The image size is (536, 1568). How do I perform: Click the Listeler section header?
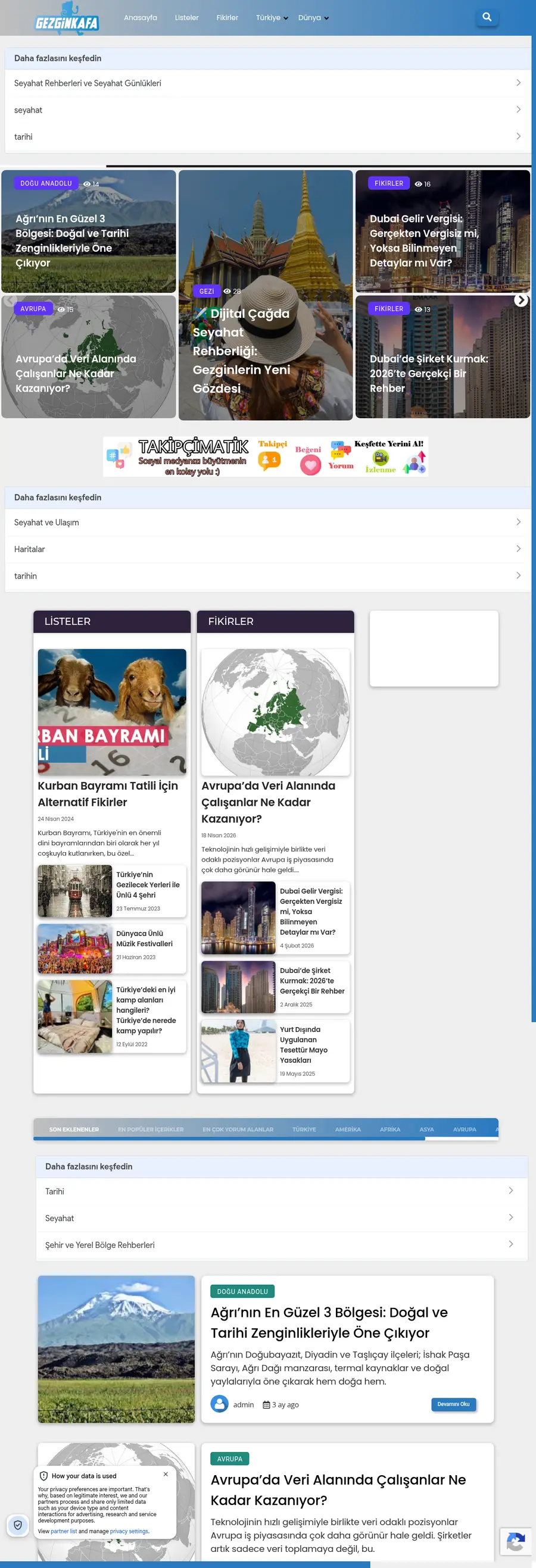[x=112, y=621]
